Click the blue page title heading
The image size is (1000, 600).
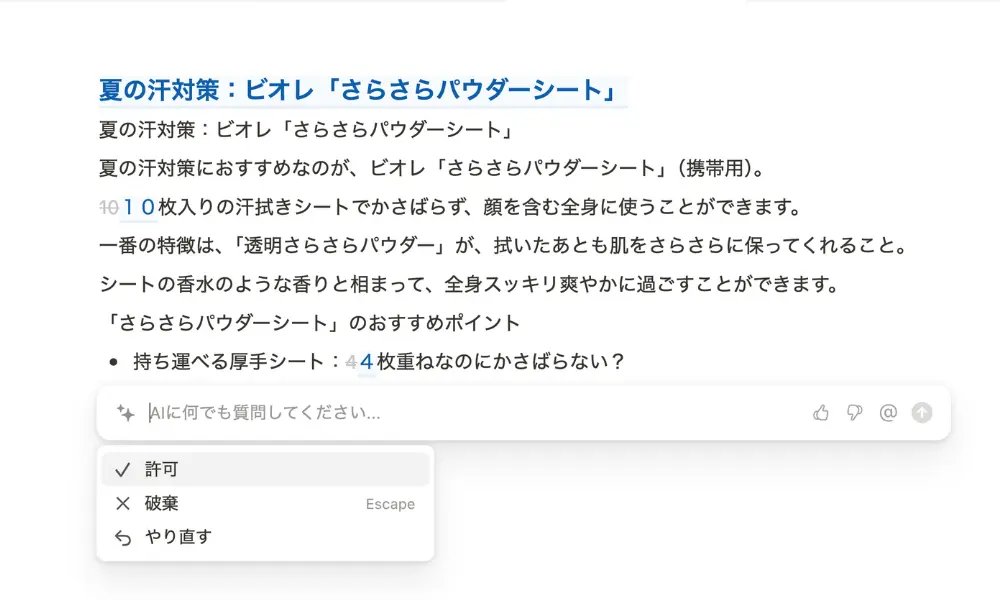(358, 90)
